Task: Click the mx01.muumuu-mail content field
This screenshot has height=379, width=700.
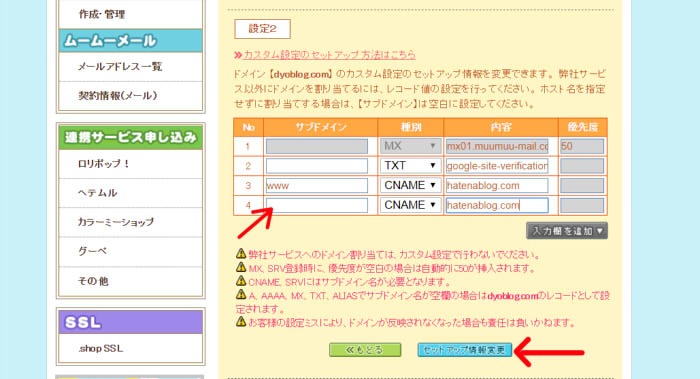Action: (x=497, y=146)
